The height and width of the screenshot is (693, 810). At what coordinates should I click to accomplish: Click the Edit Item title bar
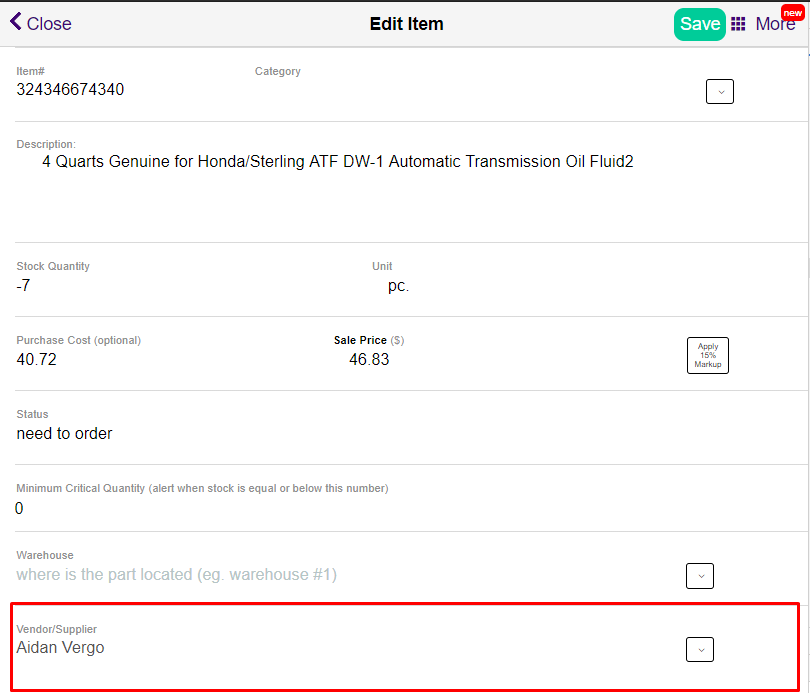point(406,23)
